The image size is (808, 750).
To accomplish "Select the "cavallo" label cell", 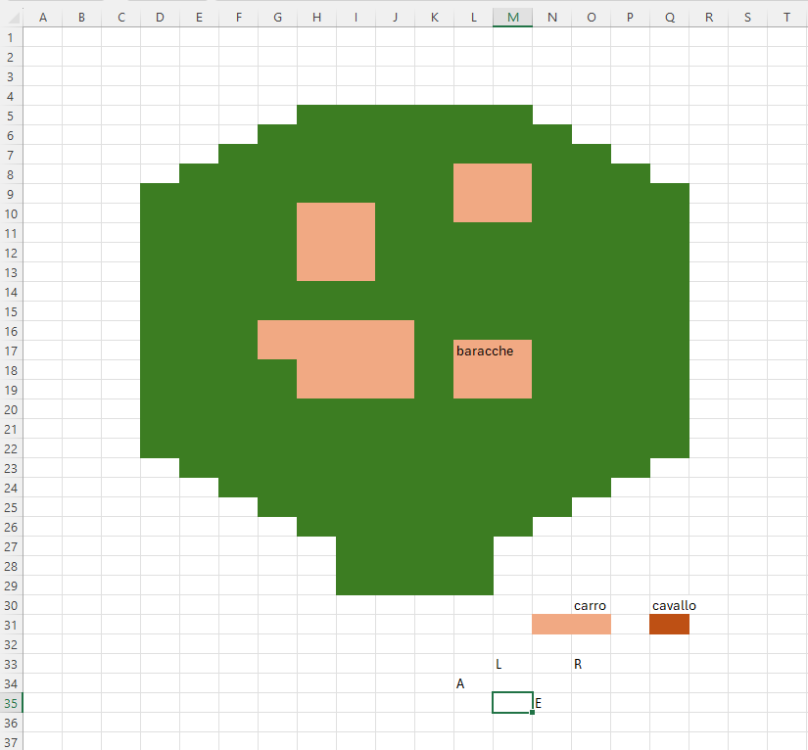I will click(669, 606).
